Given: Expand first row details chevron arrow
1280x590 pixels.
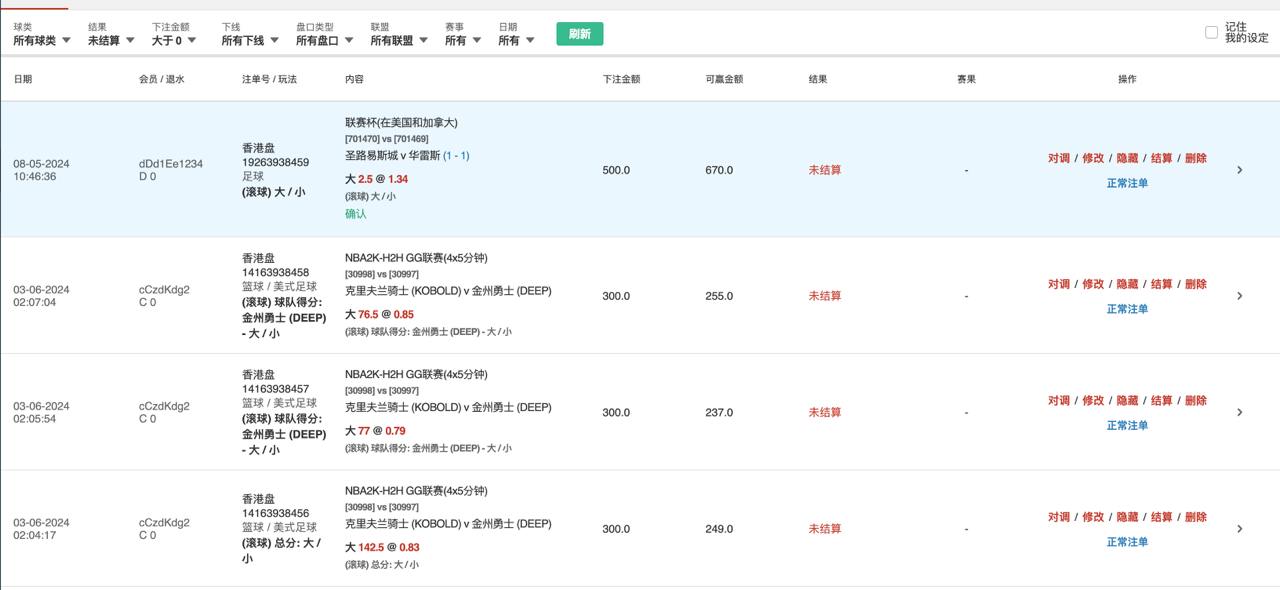Looking at the screenshot, I should [1239, 170].
